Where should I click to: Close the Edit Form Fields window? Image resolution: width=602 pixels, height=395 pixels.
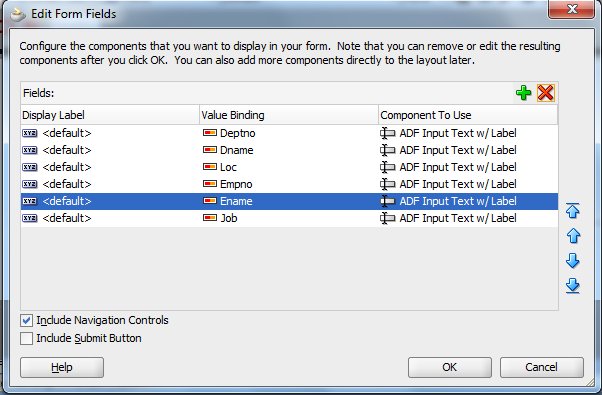tap(572, 9)
